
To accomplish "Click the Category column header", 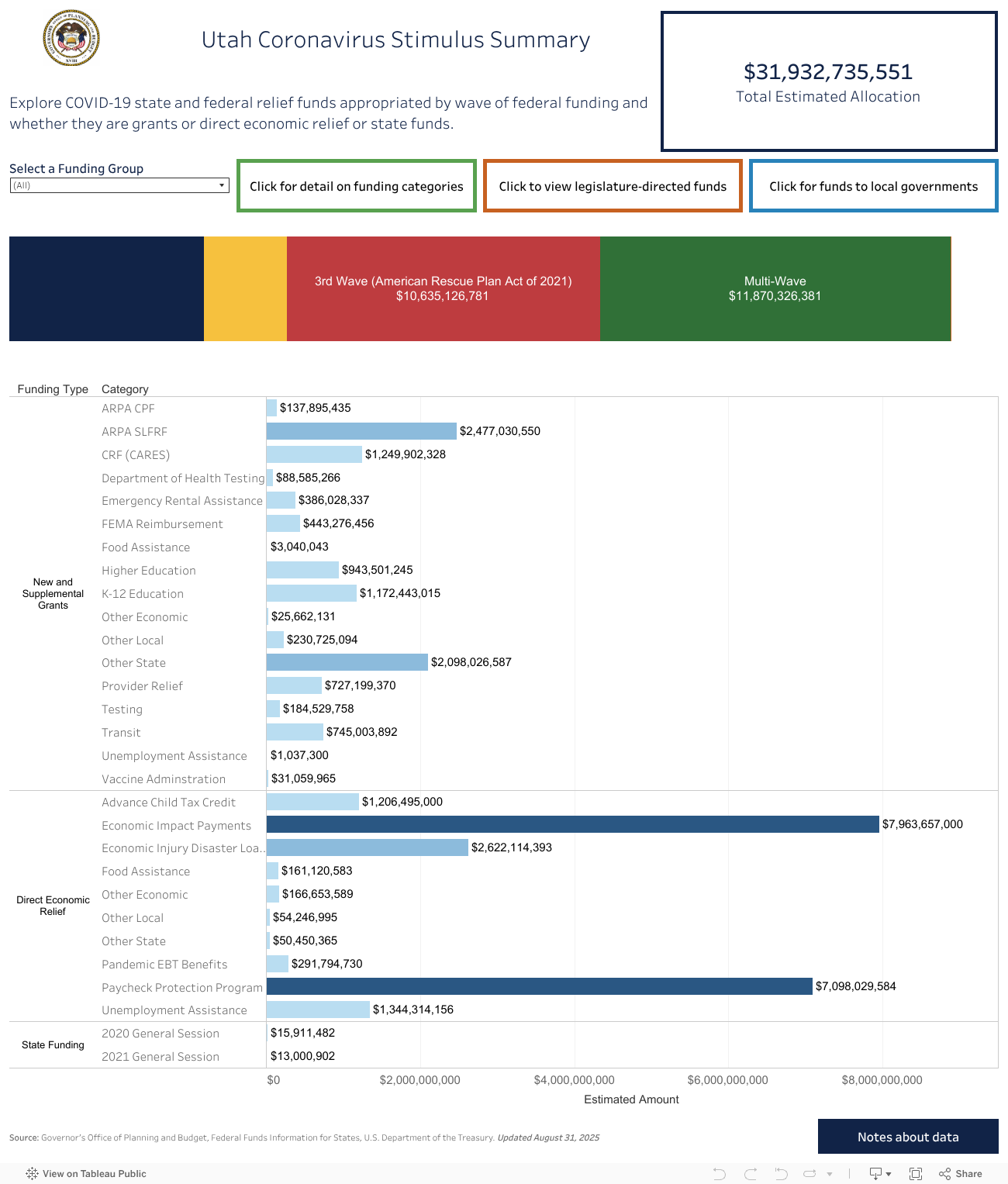I will [x=125, y=389].
